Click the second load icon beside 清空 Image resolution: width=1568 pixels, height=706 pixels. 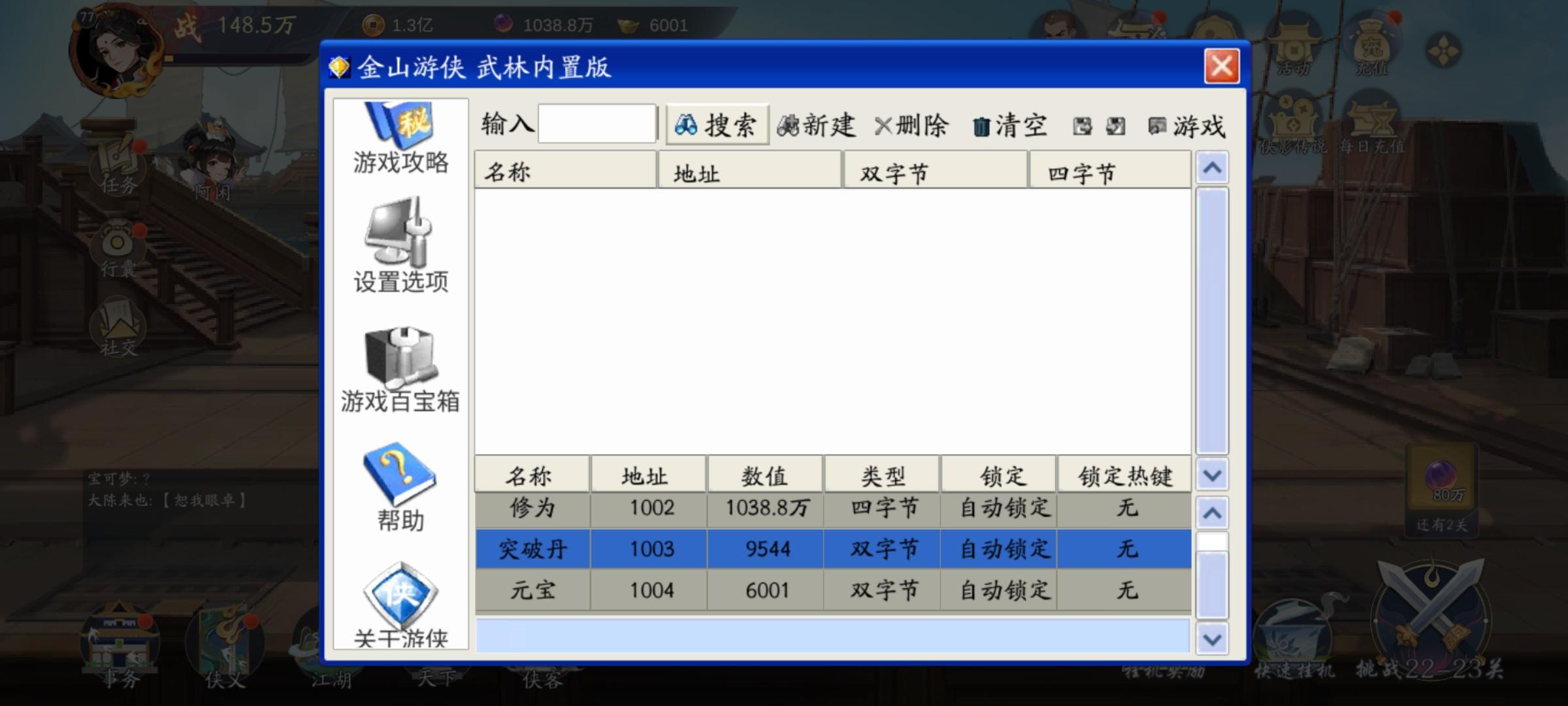(x=1115, y=126)
